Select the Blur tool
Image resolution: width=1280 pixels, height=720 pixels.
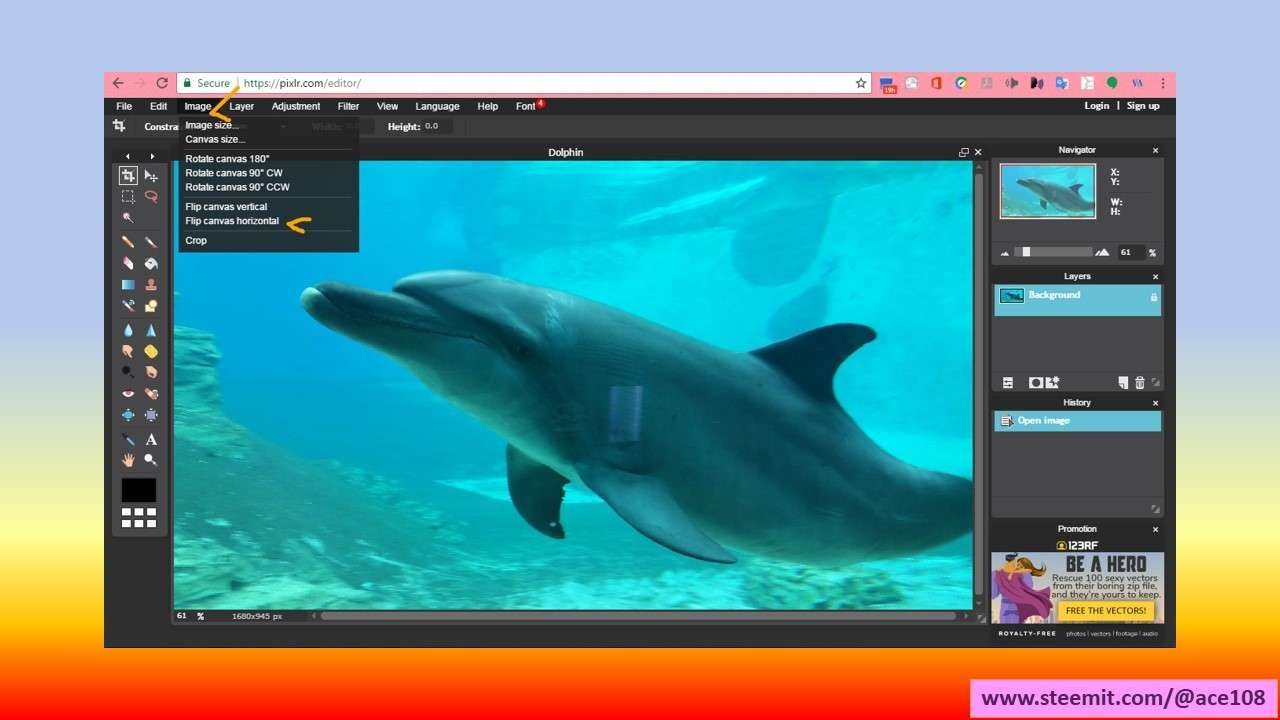(128, 330)
